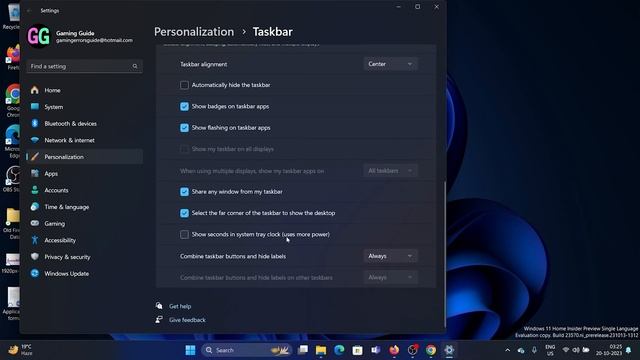Click the microphone tray icon

tap(534, 350)
